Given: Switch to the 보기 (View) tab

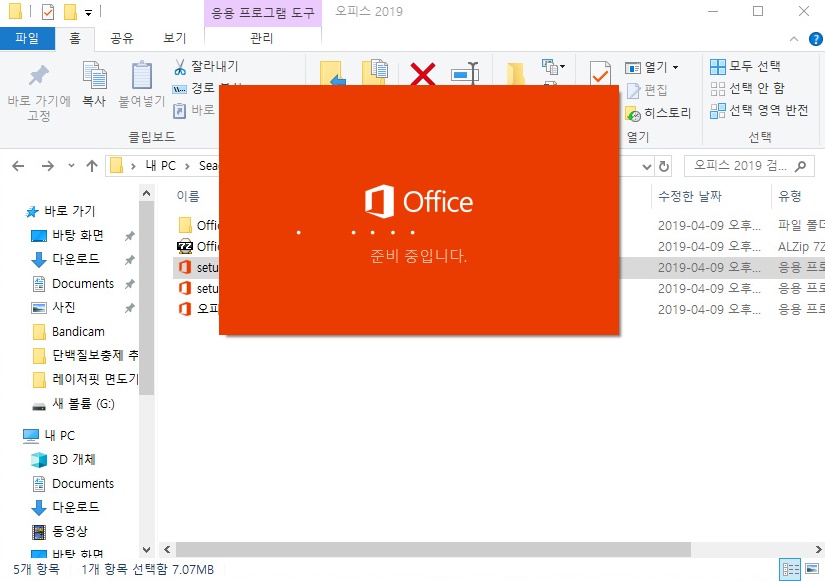Looking at the screenshot, I should (x=175, y=38).
